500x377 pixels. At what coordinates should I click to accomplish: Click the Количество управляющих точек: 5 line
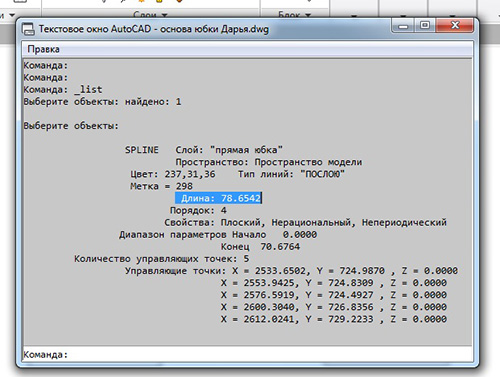click(x=161, y=259)
